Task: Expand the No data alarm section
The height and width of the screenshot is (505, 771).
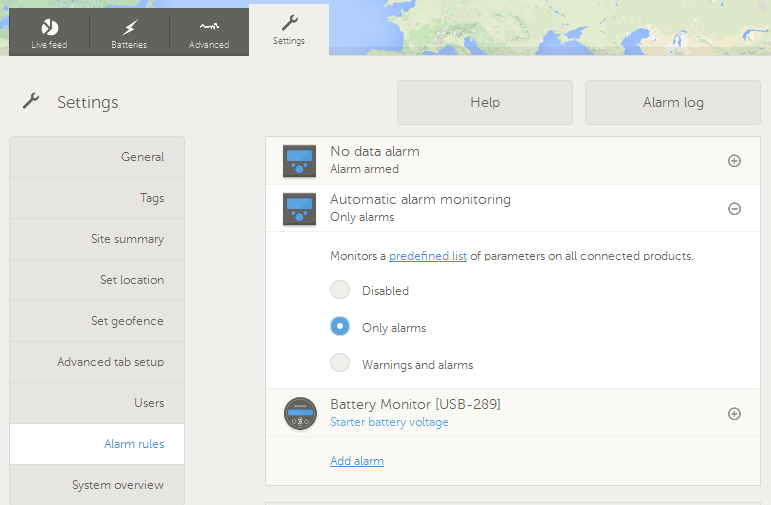Action: tap(734, 161)
